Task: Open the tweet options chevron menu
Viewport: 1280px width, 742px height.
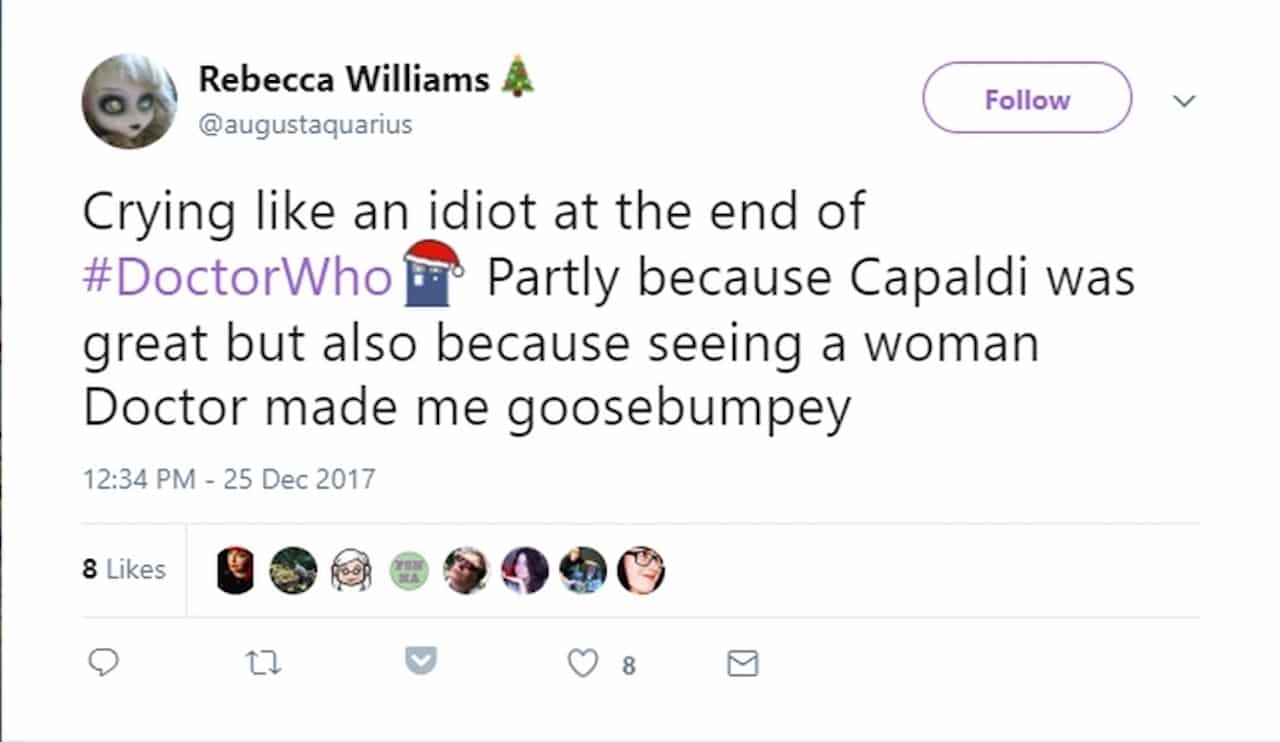Action: [1184, 100]
